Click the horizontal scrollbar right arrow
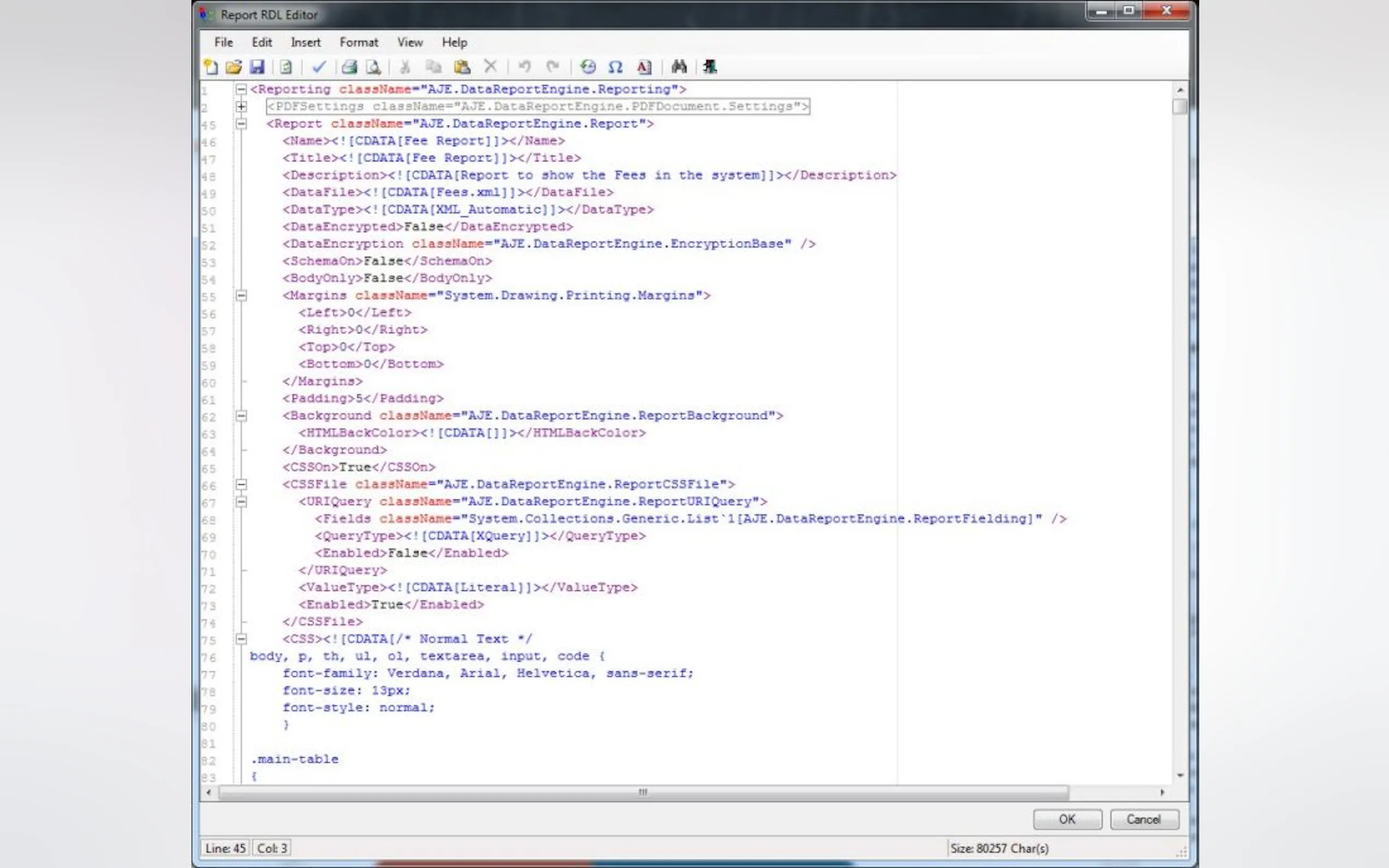The image size is (1389, 868). tap(1163, 792)
